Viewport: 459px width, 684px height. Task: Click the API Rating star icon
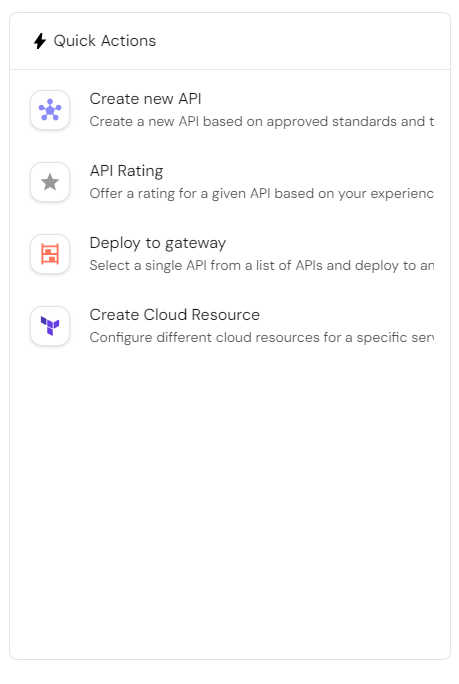point(50,182)
